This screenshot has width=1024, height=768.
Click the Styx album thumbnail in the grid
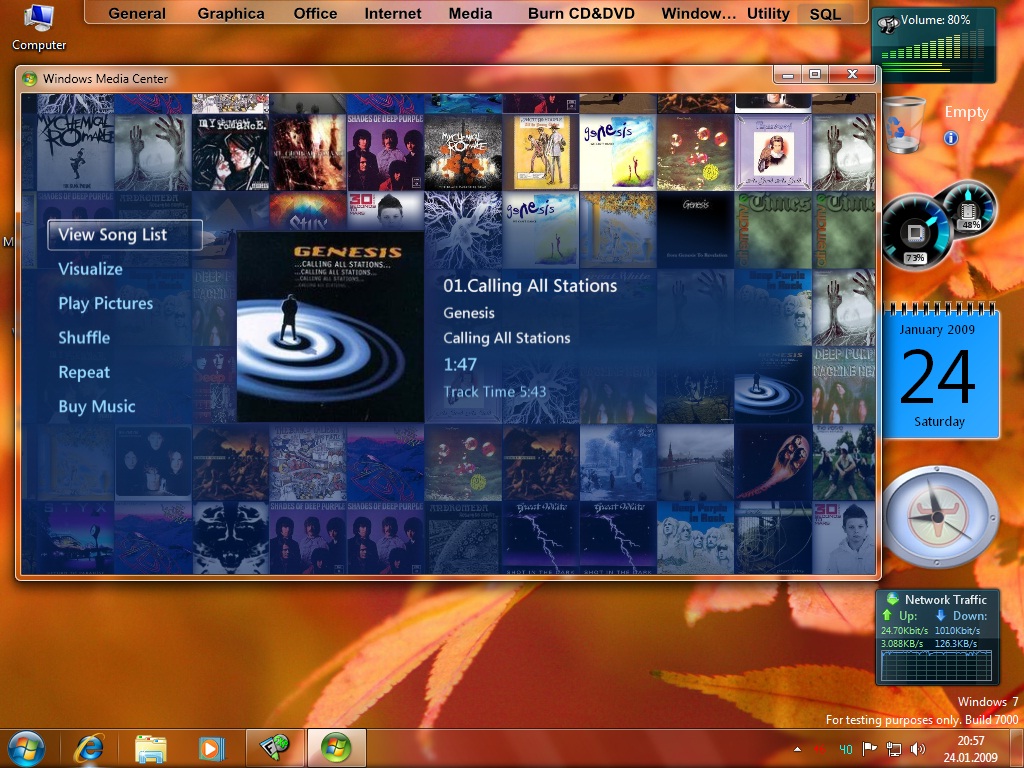308,212
